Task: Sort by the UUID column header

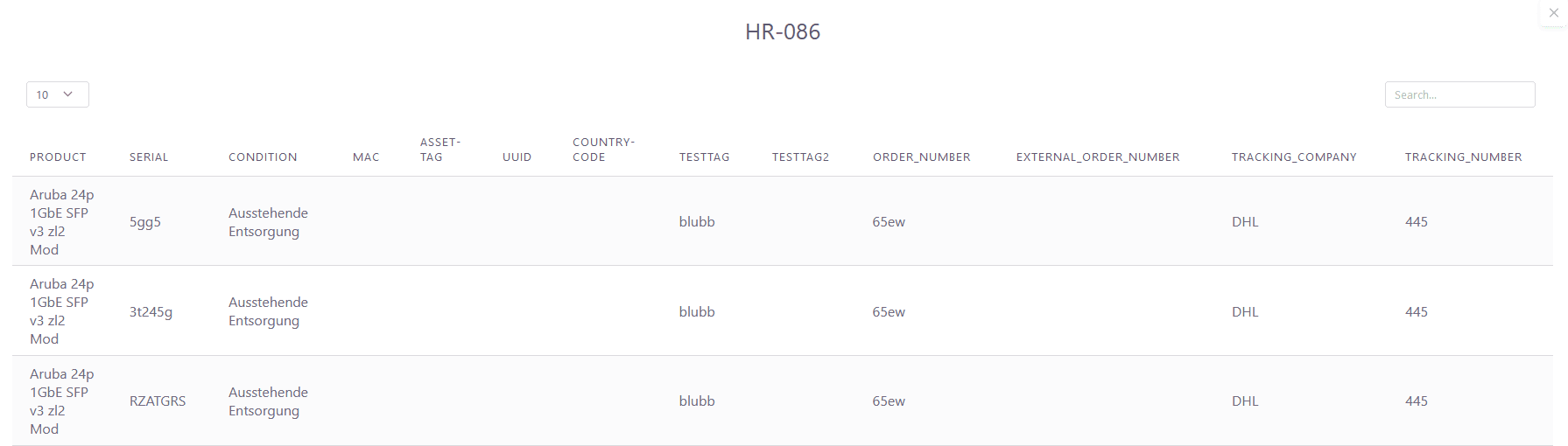Action: pyautogui.click(x=517, y=157)
